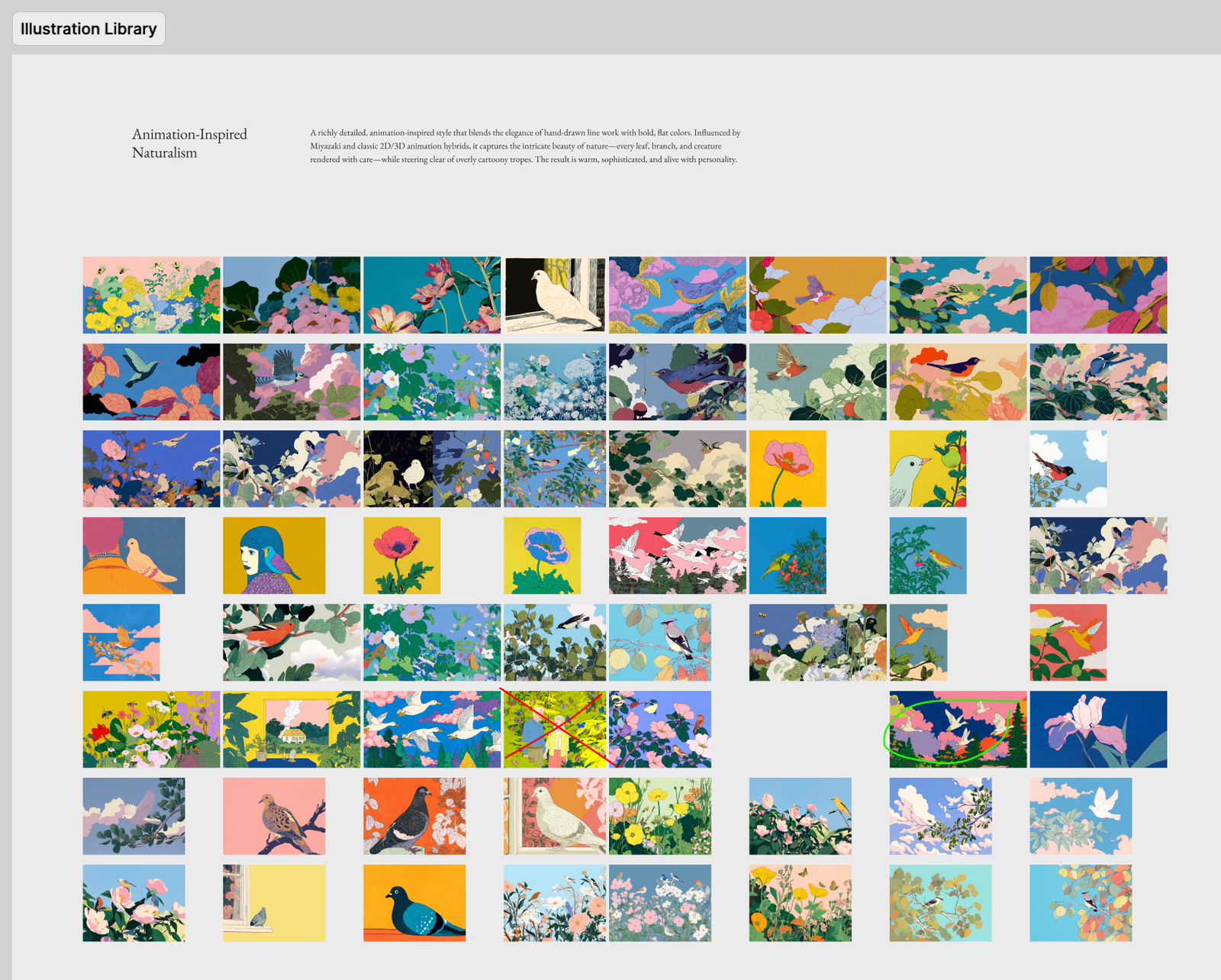Open the dark pigeon on orange floral thumbnail
The height and width of the screenshot is (980, 1221).
tap(414, 816)
